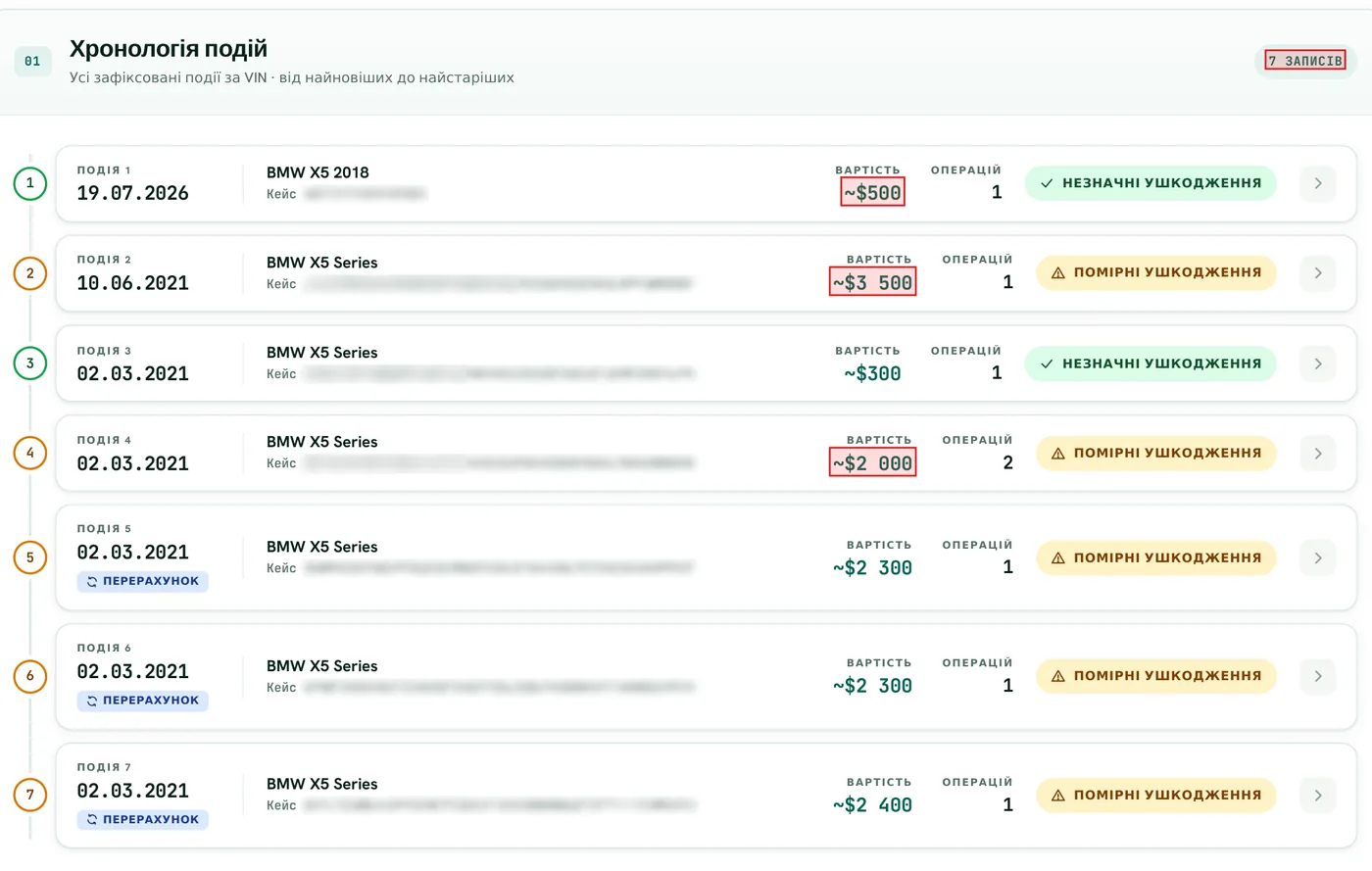Select the cost value "~$2 400"

[873, 805]
